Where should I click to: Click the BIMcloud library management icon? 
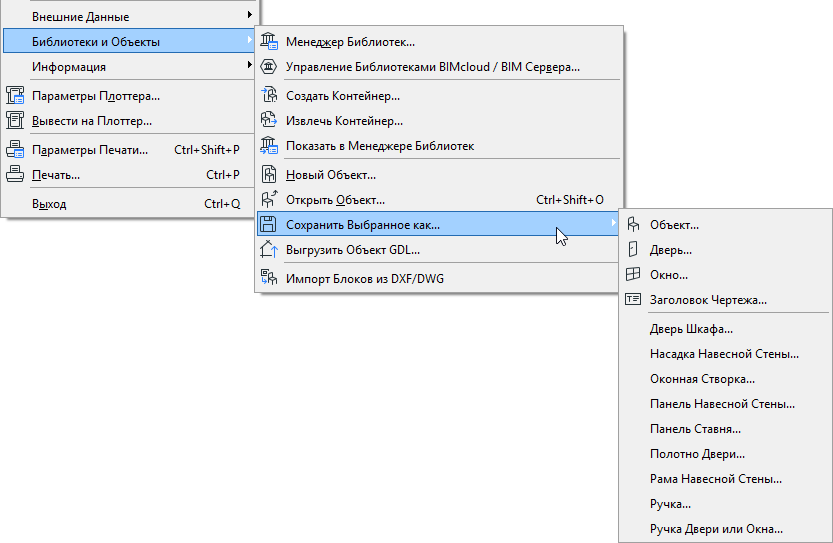[x=269, y=66]
